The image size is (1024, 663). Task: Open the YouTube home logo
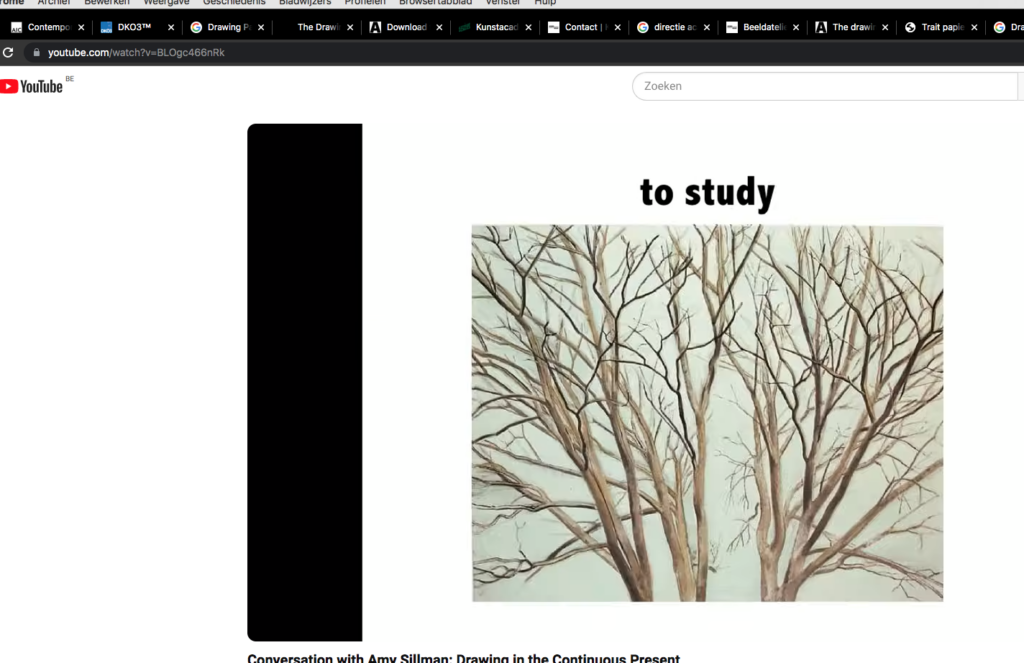pos(31,86)
